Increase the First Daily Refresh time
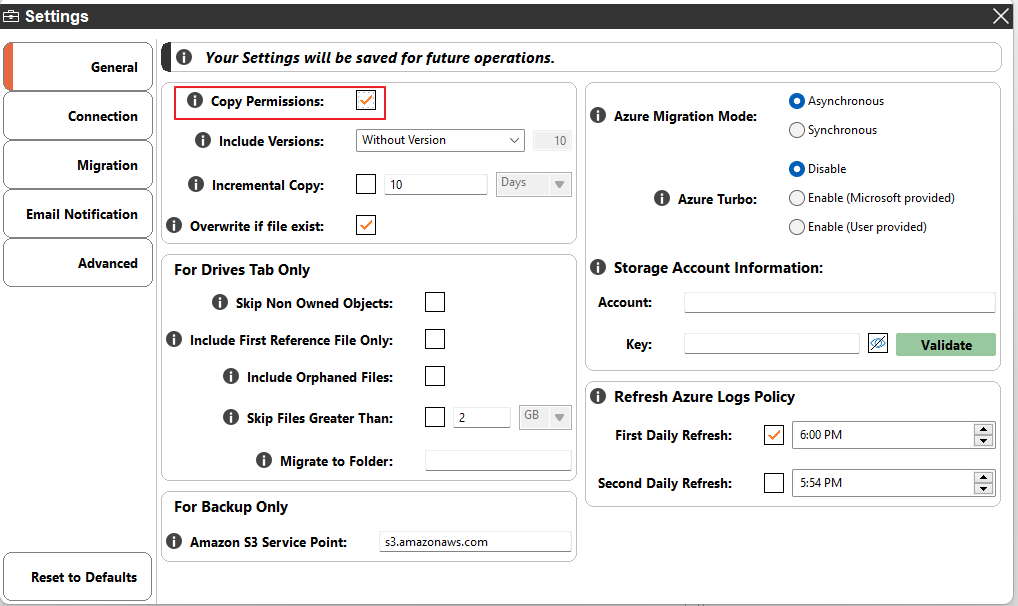Screen dimensions: 1018x606 pyautogui.click(x=983, y=430)
